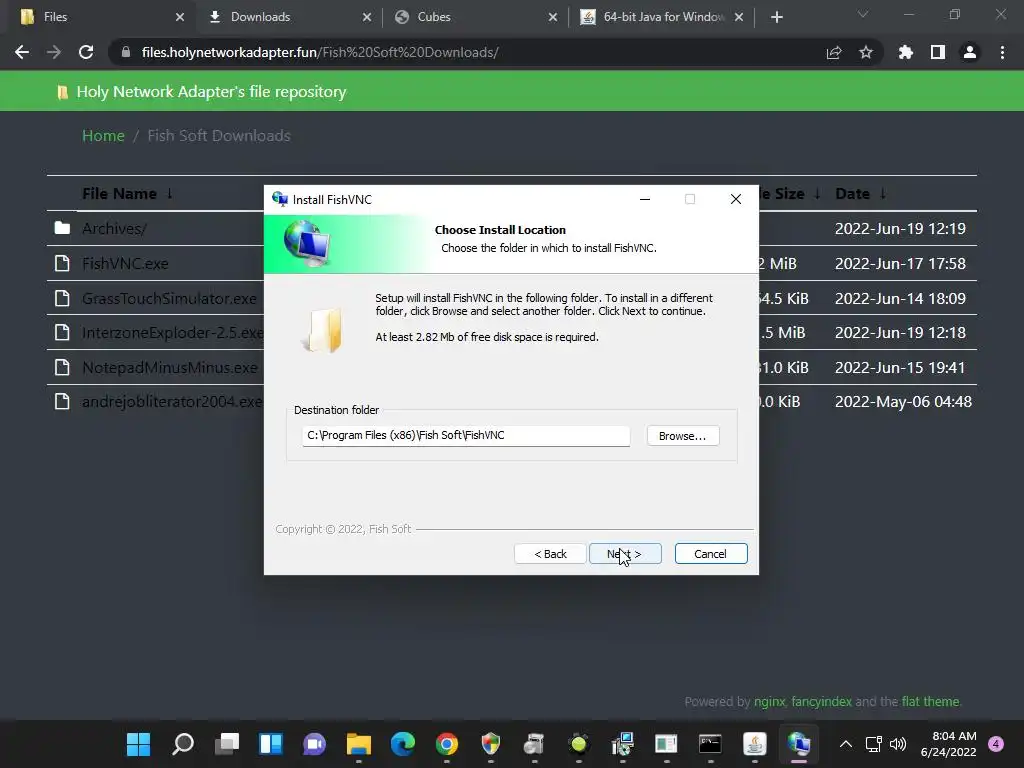
Task: Open the Extensions puzzle menu
Action: point(906,52)
